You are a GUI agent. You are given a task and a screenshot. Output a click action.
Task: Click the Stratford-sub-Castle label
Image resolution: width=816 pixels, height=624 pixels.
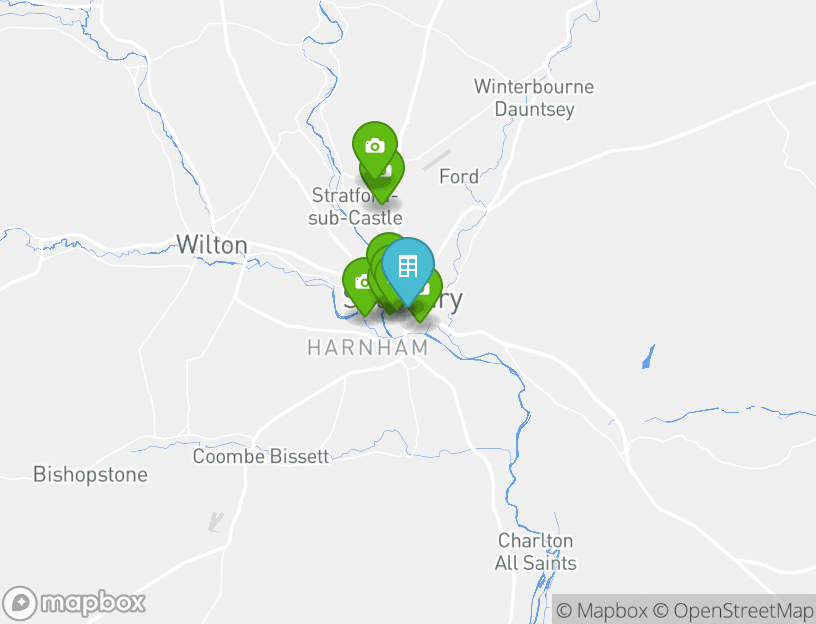click(x=355, y=207)
